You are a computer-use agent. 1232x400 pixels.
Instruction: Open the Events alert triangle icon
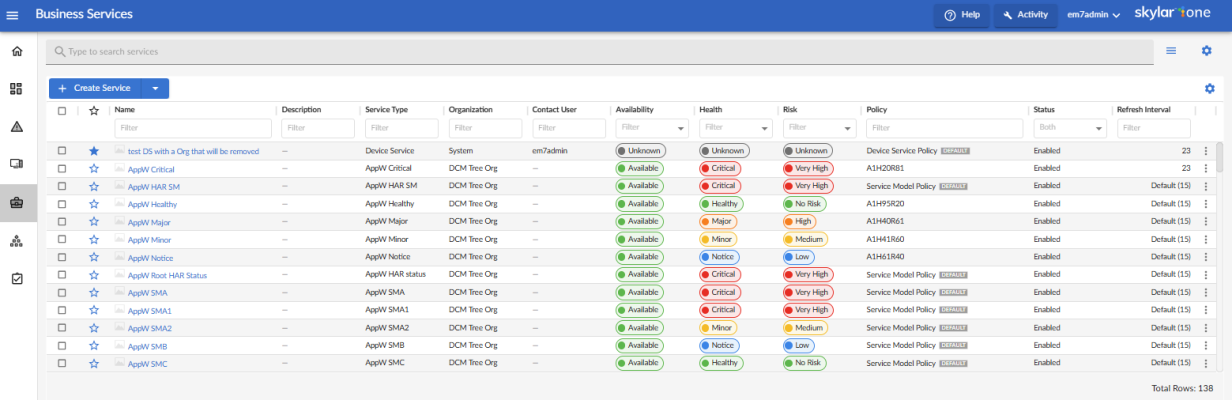point(16,127)
